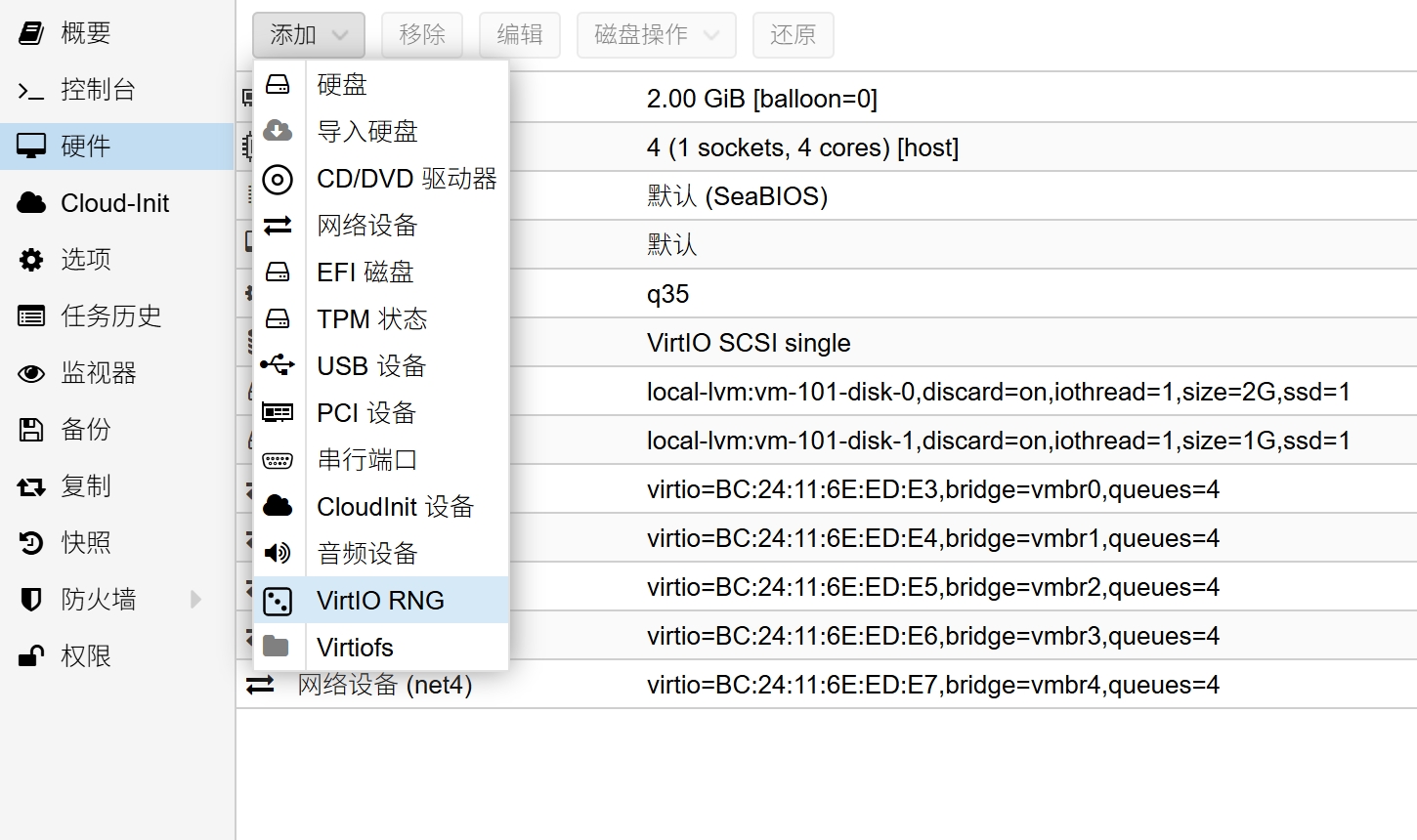Viewport: 1417px width, 840px height.
Task: Select TPM 状态 menu entry
Action: point(372,319)
